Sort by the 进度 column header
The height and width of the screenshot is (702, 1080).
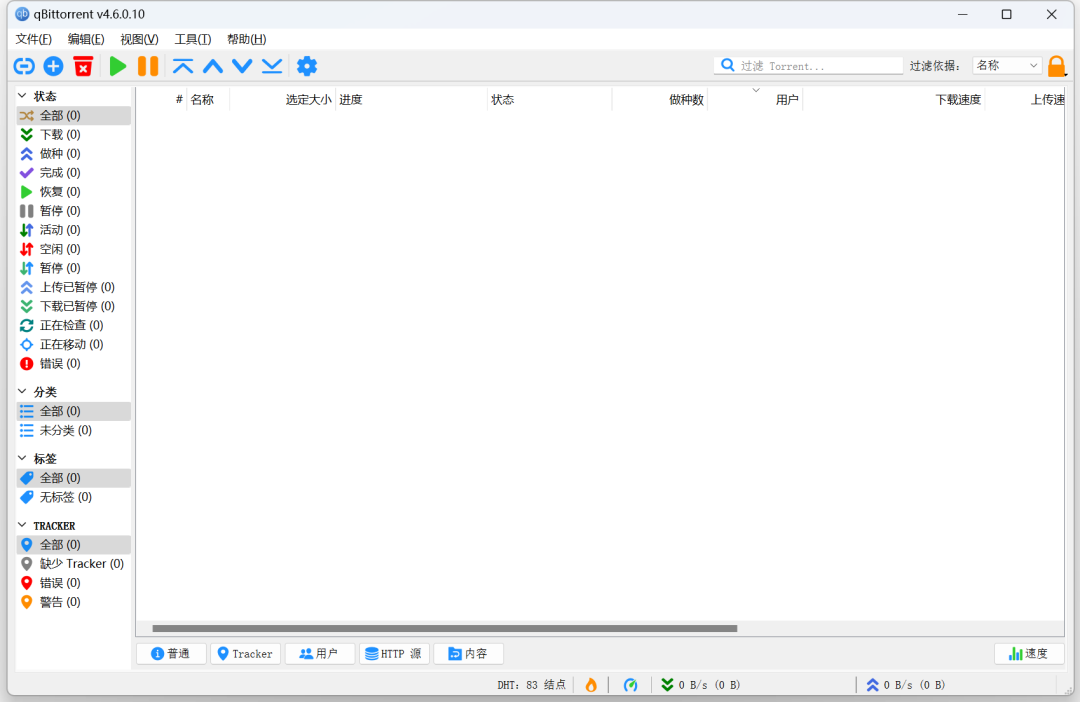coord(411,99)
